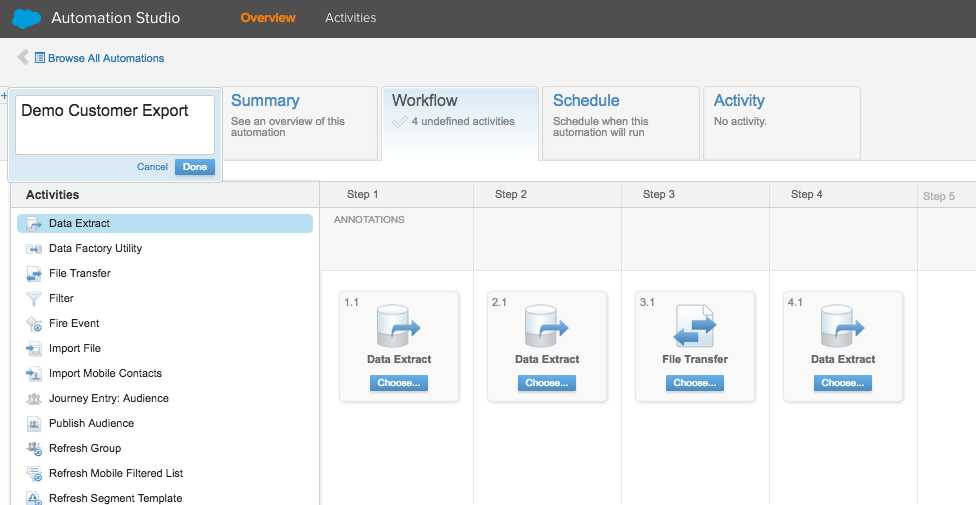
Task: Click the Refresh Group icon
Action: pyautogui.click(x=34, y=448)
